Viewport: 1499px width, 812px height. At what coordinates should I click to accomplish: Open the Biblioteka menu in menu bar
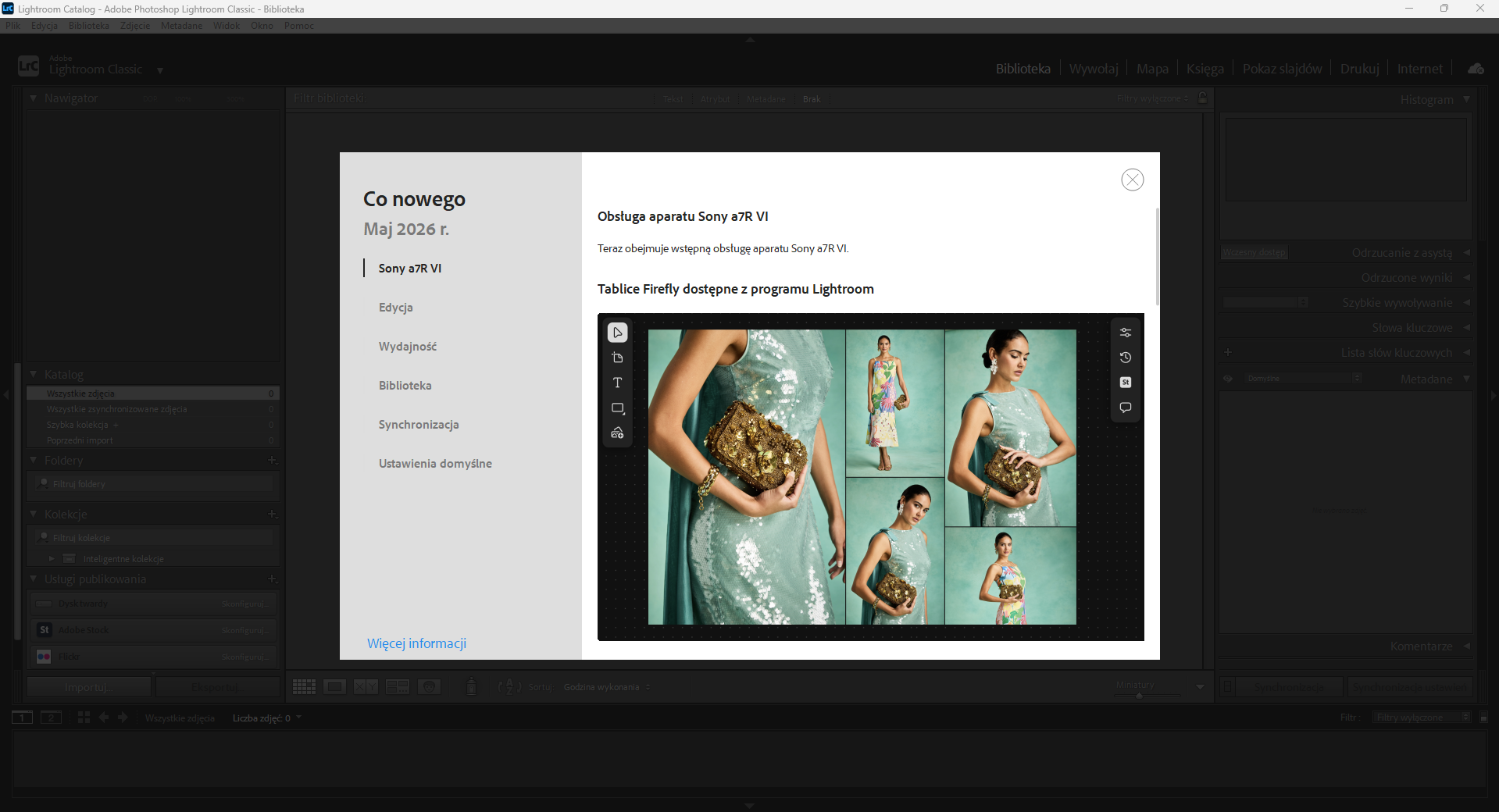tap(89, 26)
